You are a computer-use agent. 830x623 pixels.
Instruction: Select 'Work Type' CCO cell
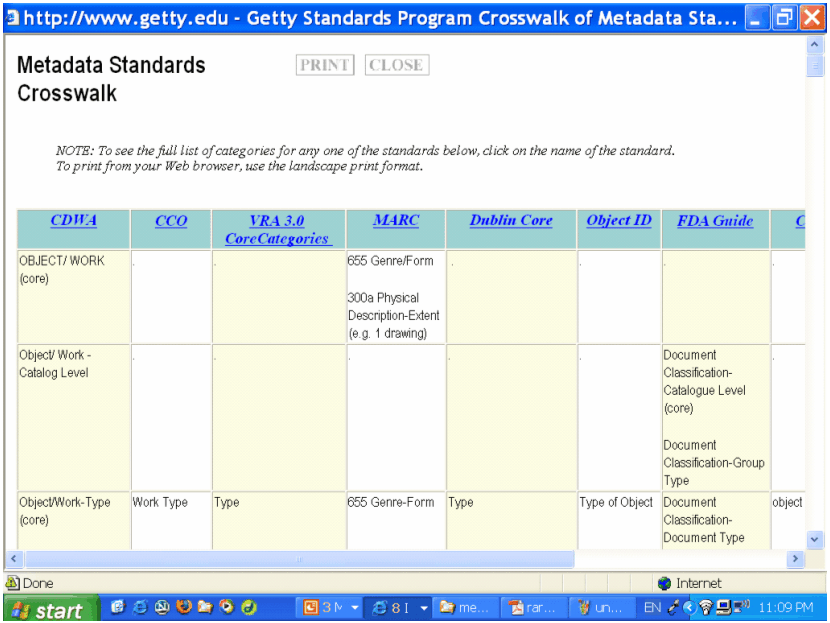tap(171, 521)
